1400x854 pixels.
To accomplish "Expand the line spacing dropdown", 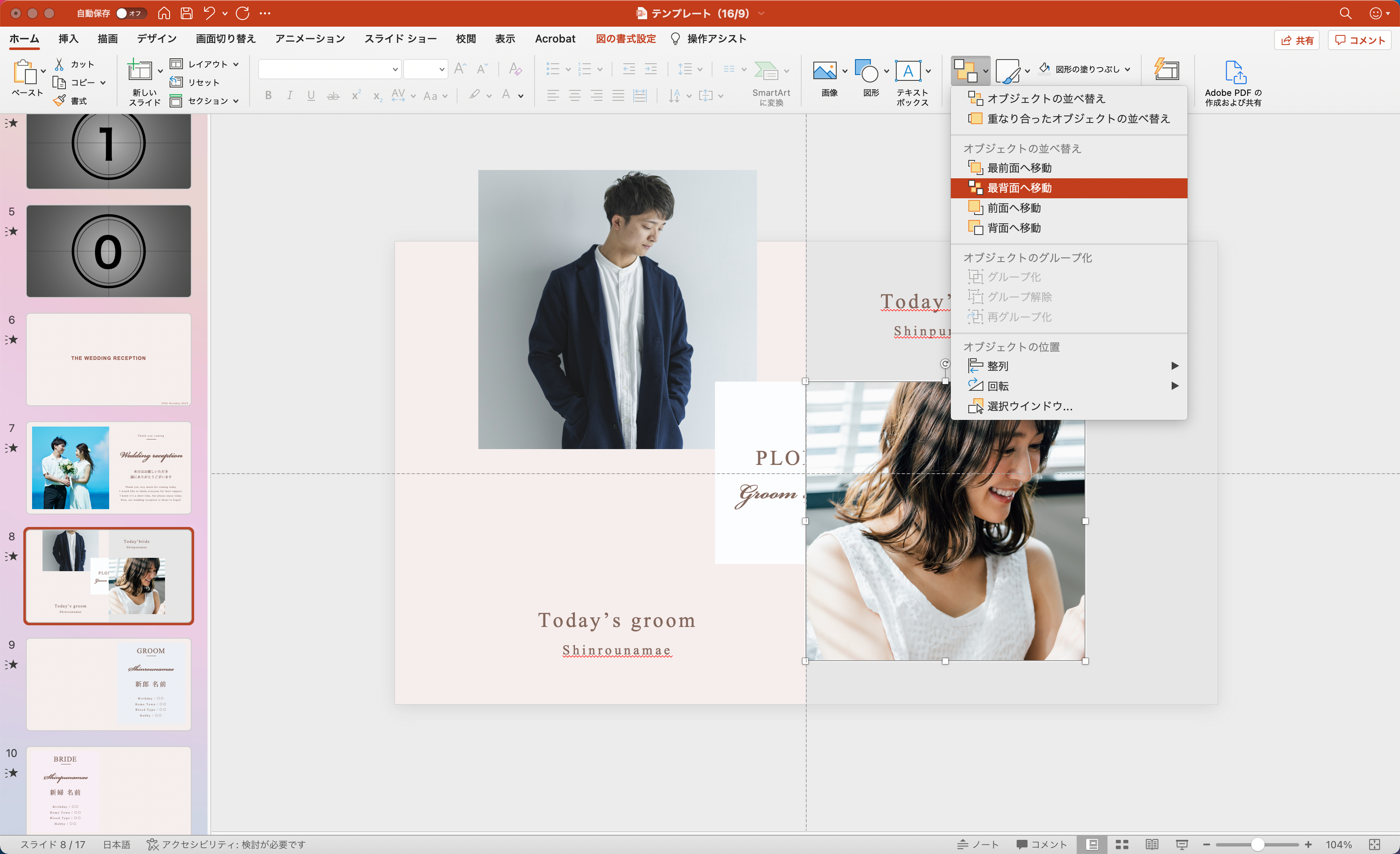I will pos(700,69).
